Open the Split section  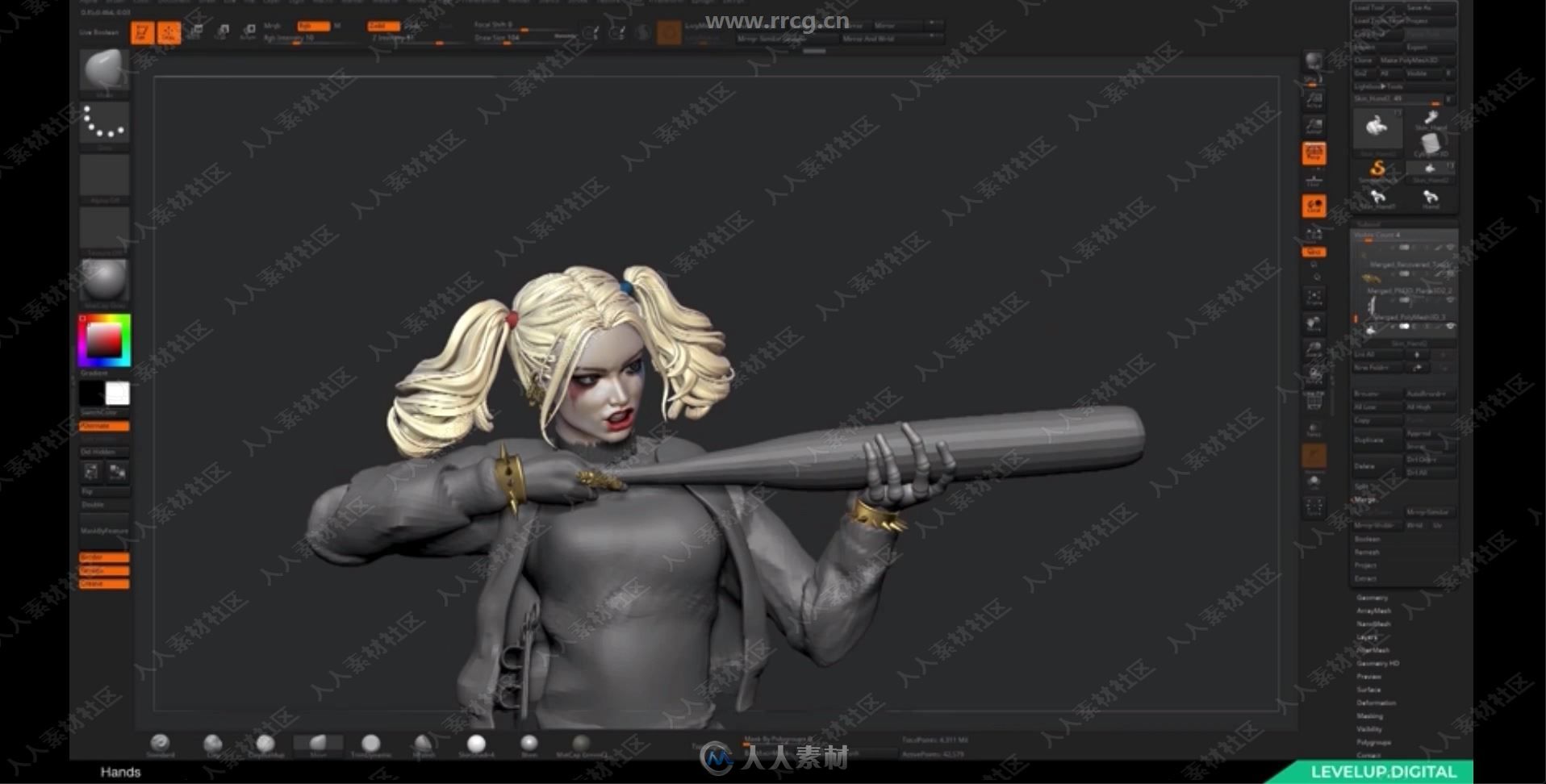pos(1361,486)
